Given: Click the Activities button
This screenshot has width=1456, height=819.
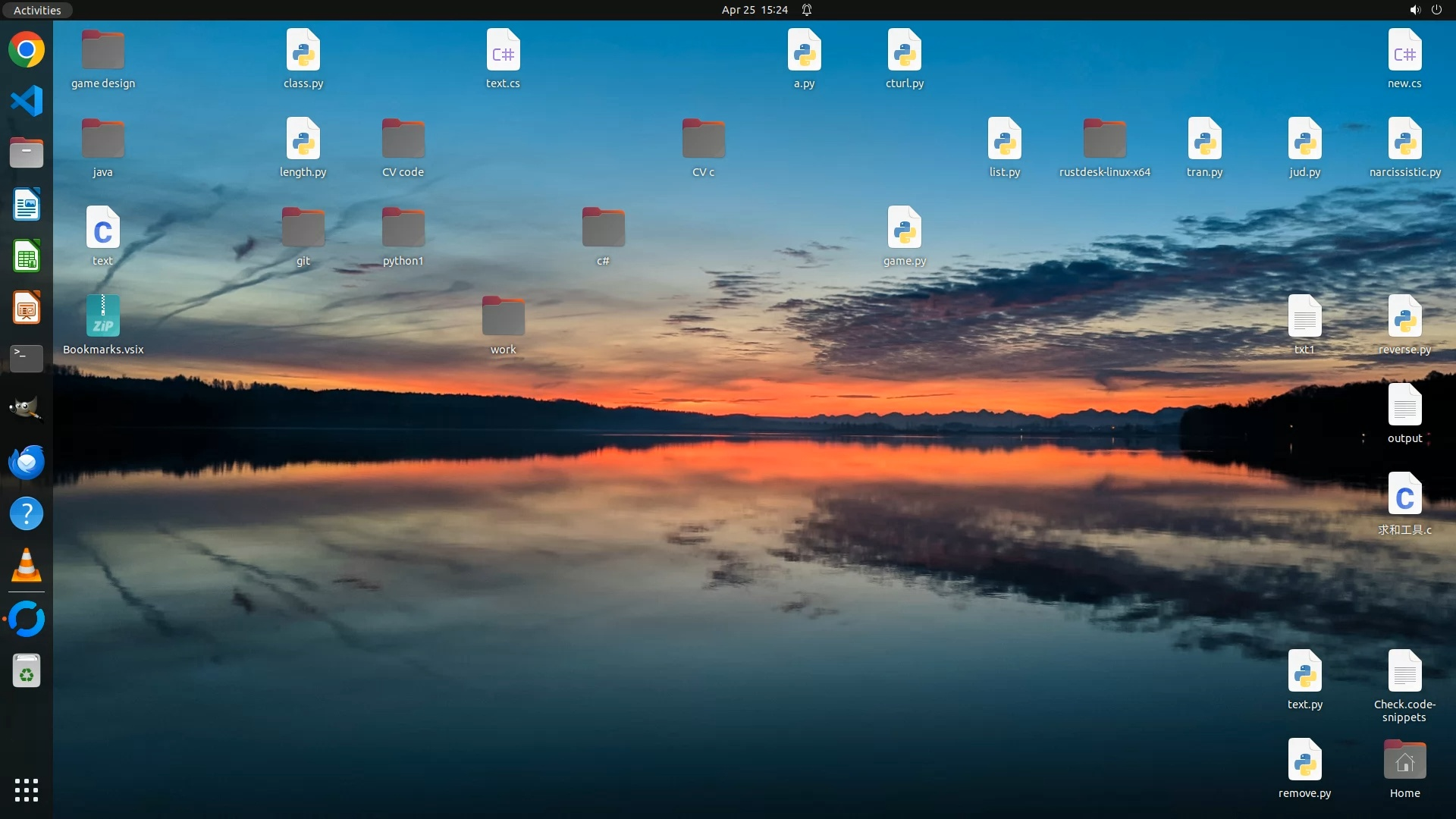Looking at the screenshot, I should point(37,10).
